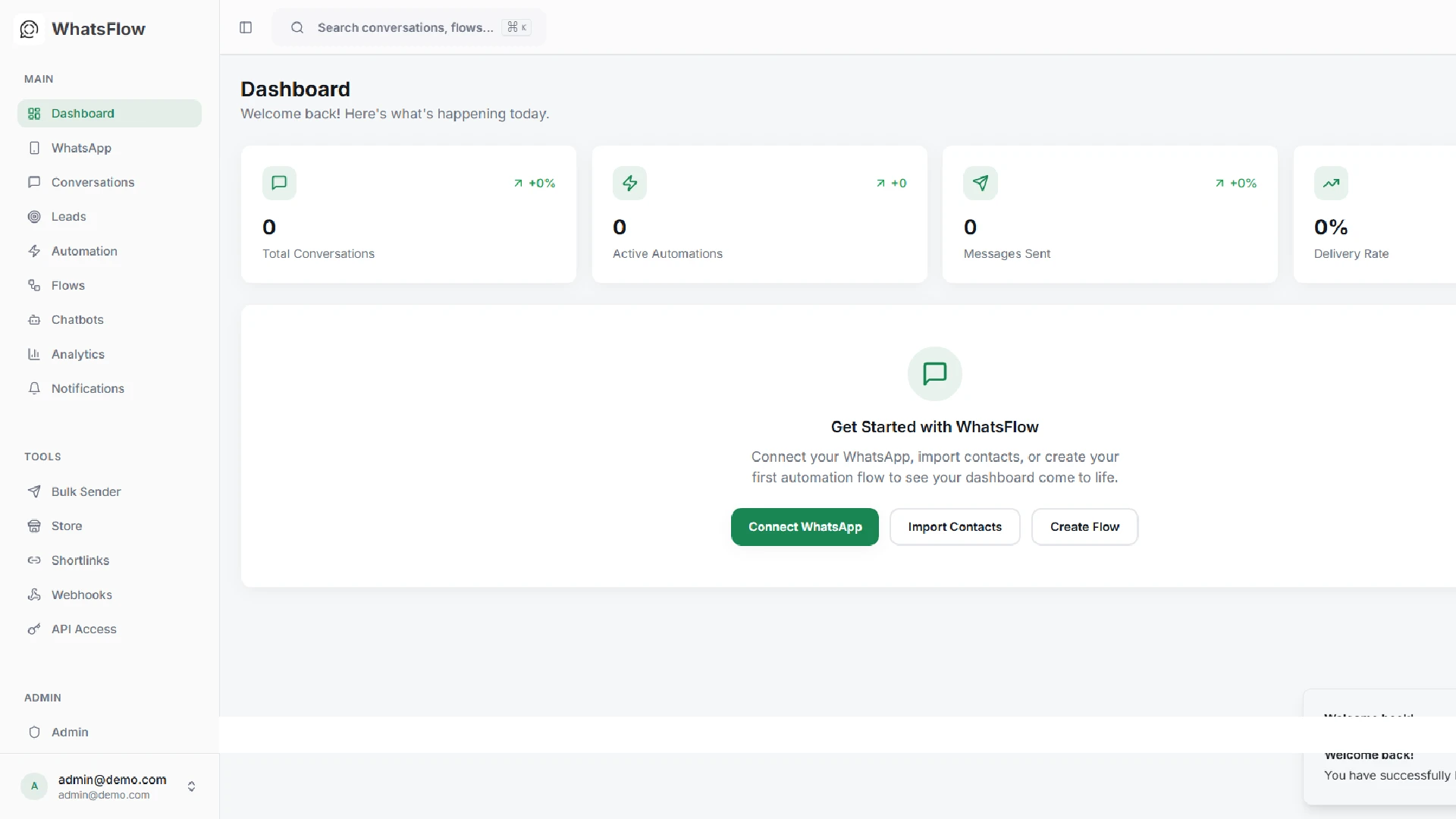Click the Notifications bell icon
This screenshot has width=1456, height=819.
click(34, 388)
